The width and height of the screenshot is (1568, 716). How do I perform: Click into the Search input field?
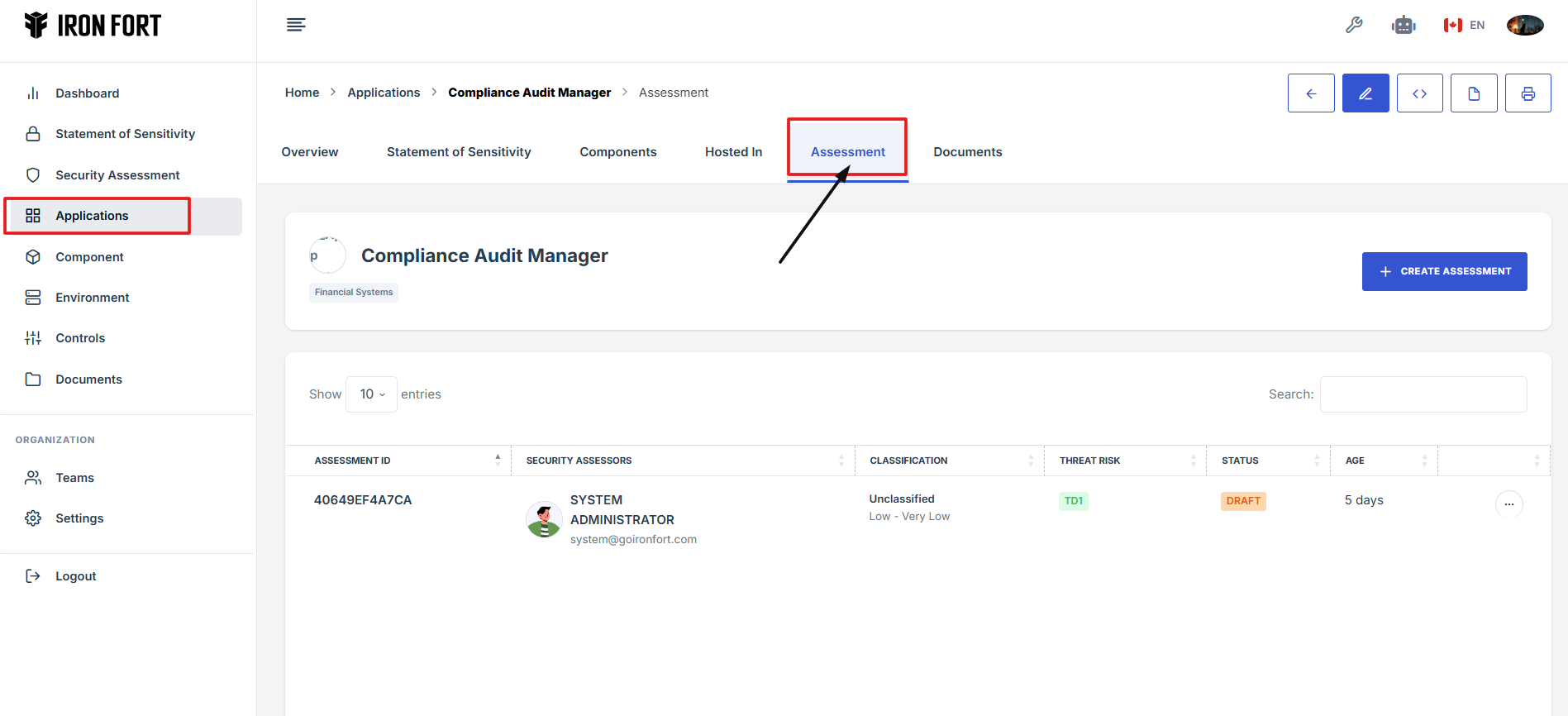1423,394
